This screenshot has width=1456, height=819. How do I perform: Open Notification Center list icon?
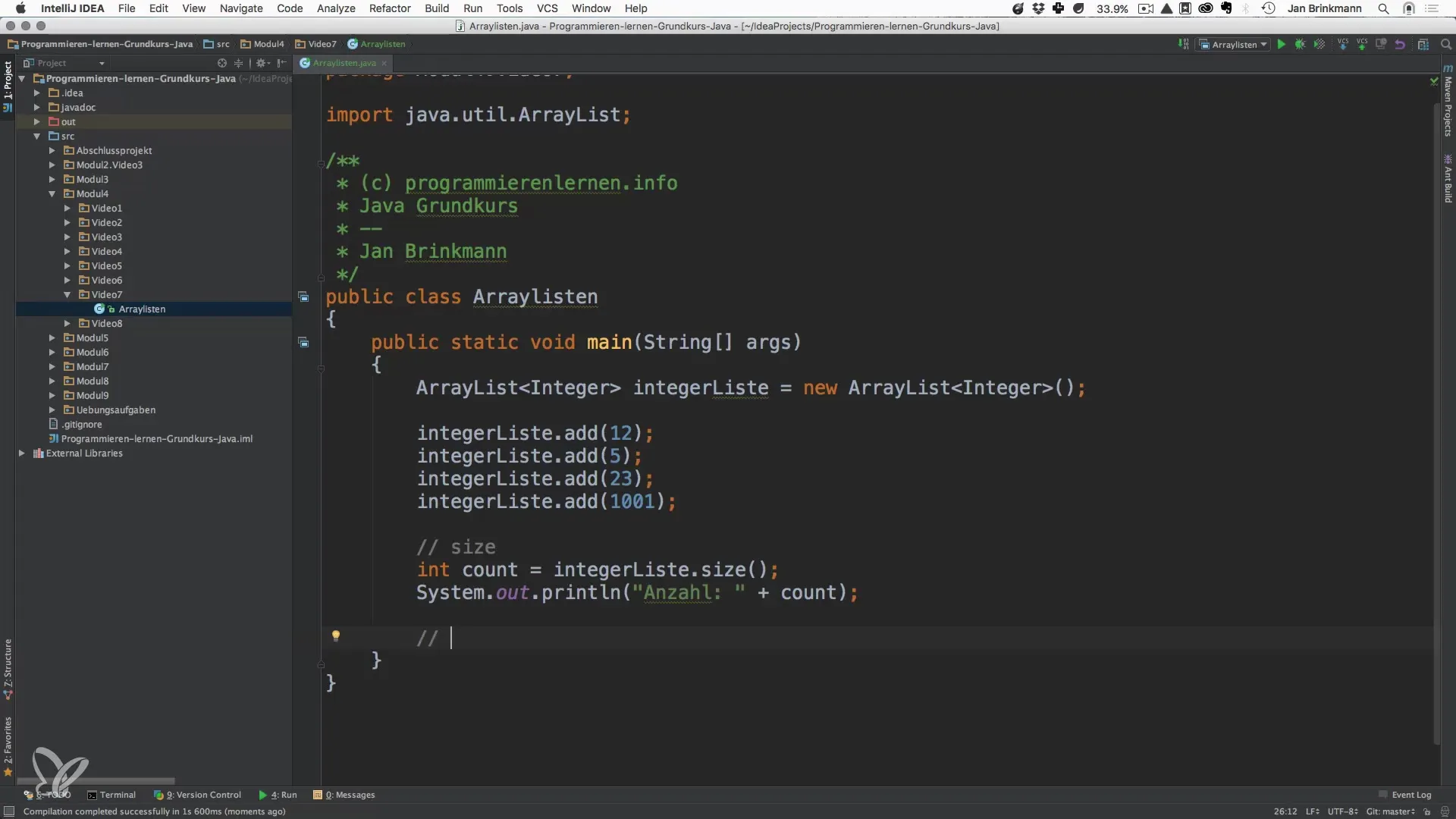tap(1432, 8)
